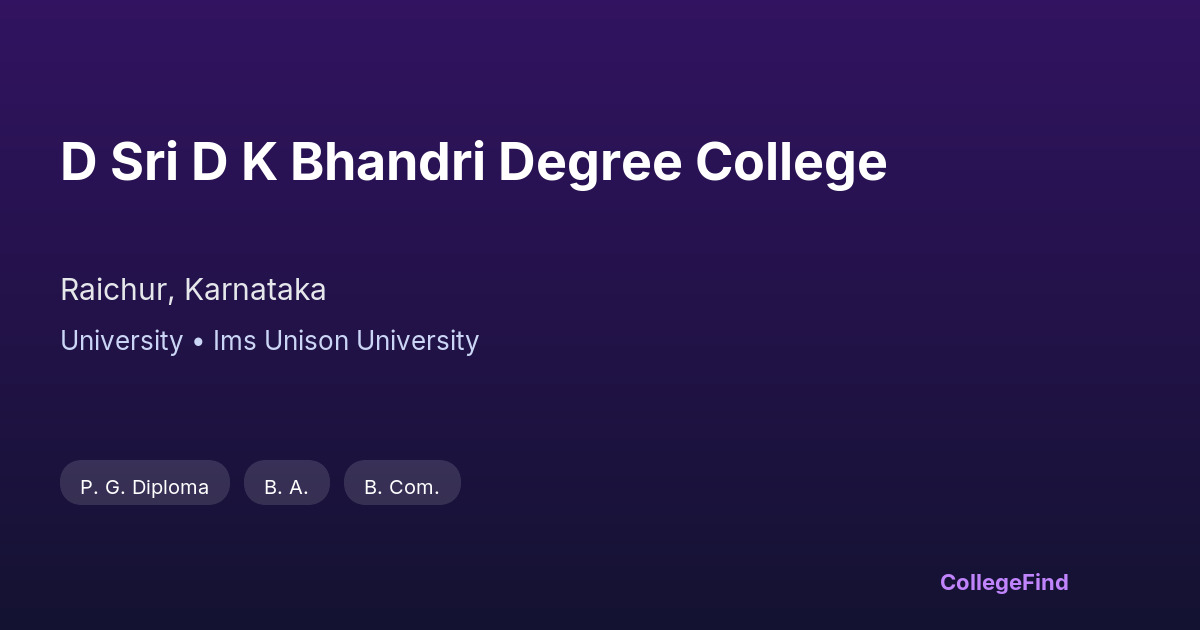Click the Find part of CollegeFind logo

click(1043, 582)
